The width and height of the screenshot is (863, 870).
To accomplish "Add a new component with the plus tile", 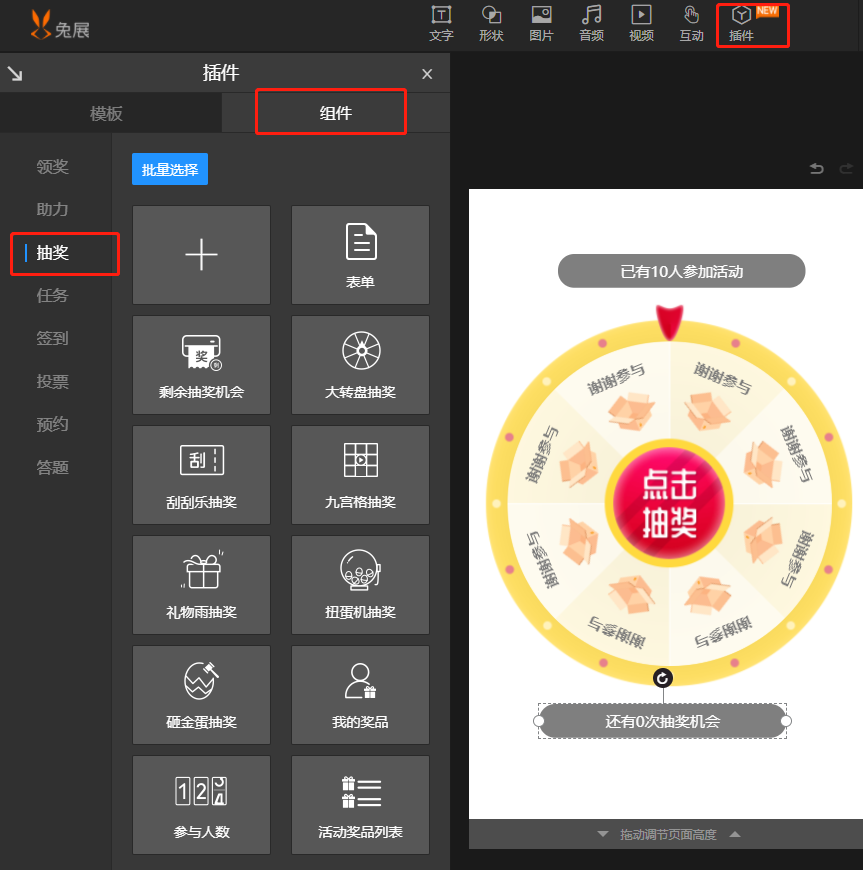I will click(201, 255).
